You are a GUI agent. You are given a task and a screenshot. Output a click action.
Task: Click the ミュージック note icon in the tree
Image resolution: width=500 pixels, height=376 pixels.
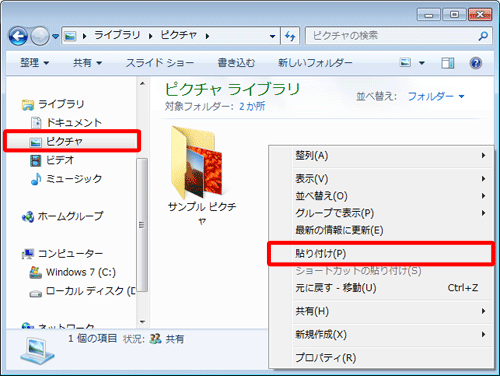point(36,179)
